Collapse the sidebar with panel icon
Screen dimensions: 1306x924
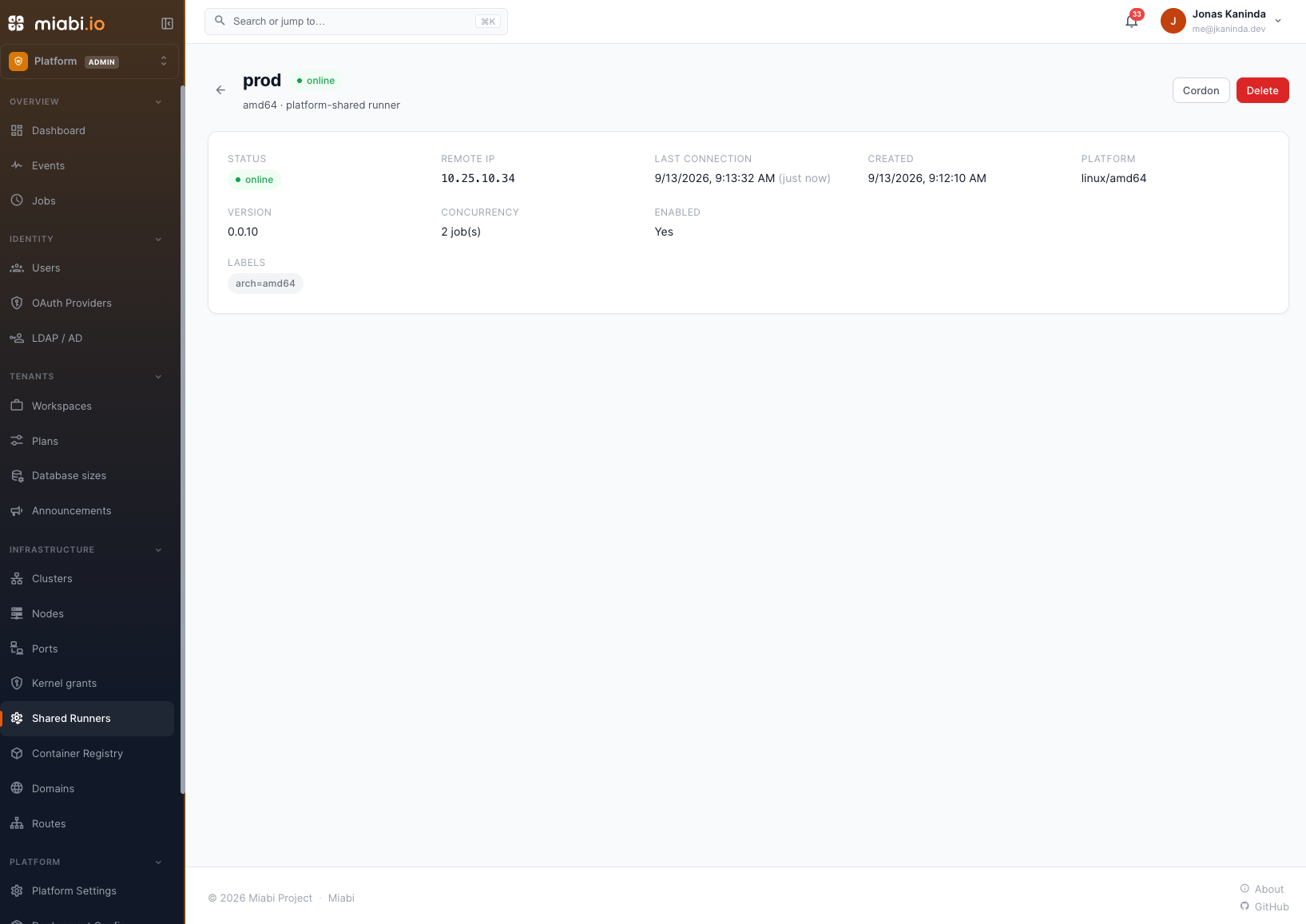(x=167, y=24)
